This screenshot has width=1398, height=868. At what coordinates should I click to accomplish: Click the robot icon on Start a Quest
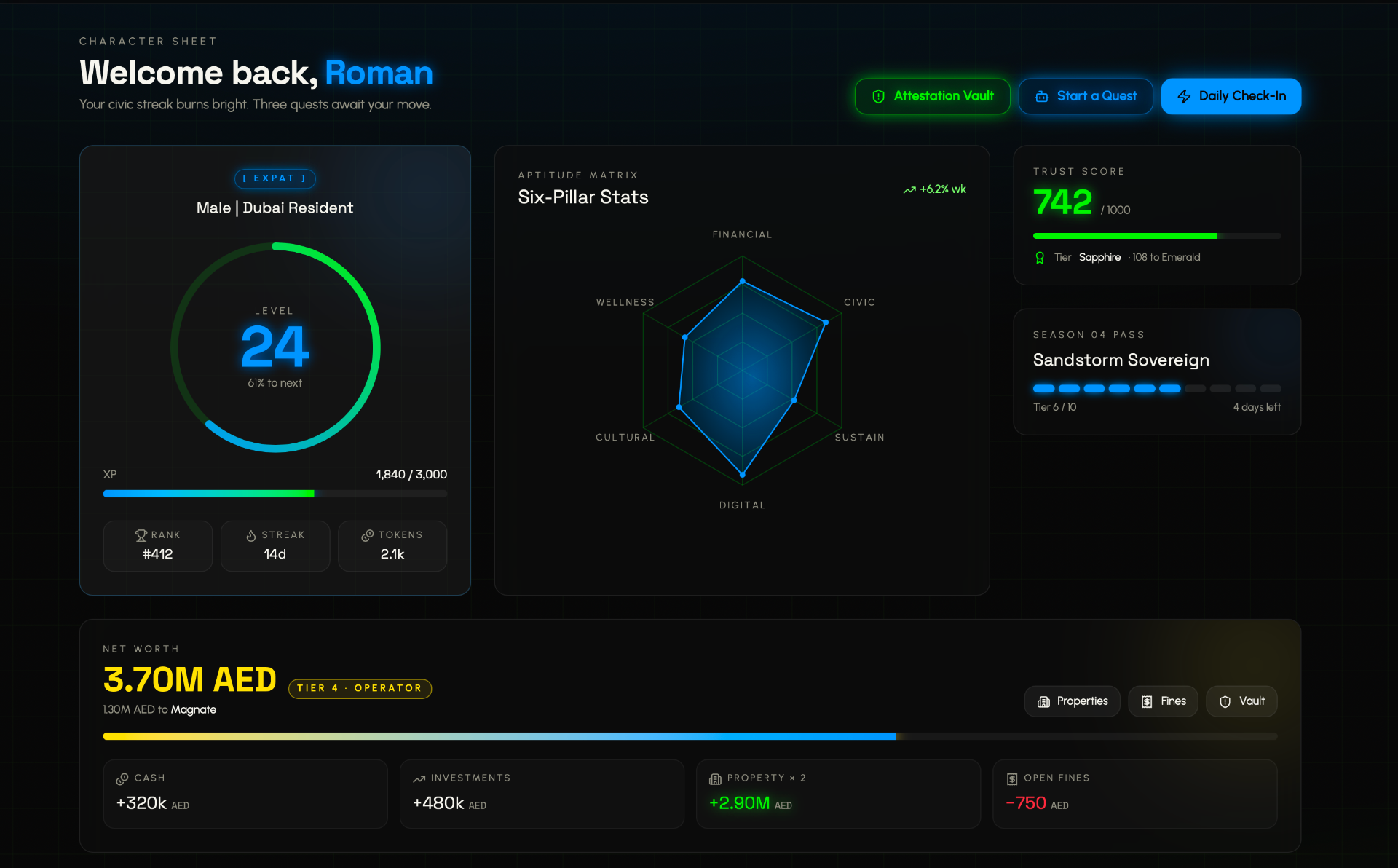(x=1042, y=96)
